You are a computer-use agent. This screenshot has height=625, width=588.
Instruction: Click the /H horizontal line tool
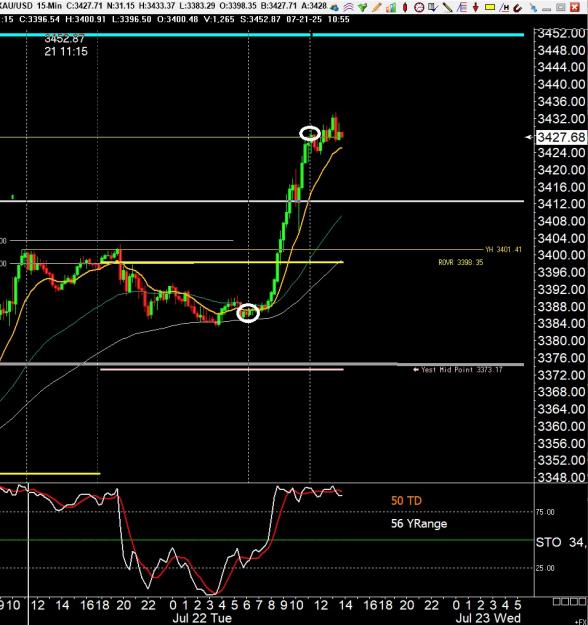[504, 7]
